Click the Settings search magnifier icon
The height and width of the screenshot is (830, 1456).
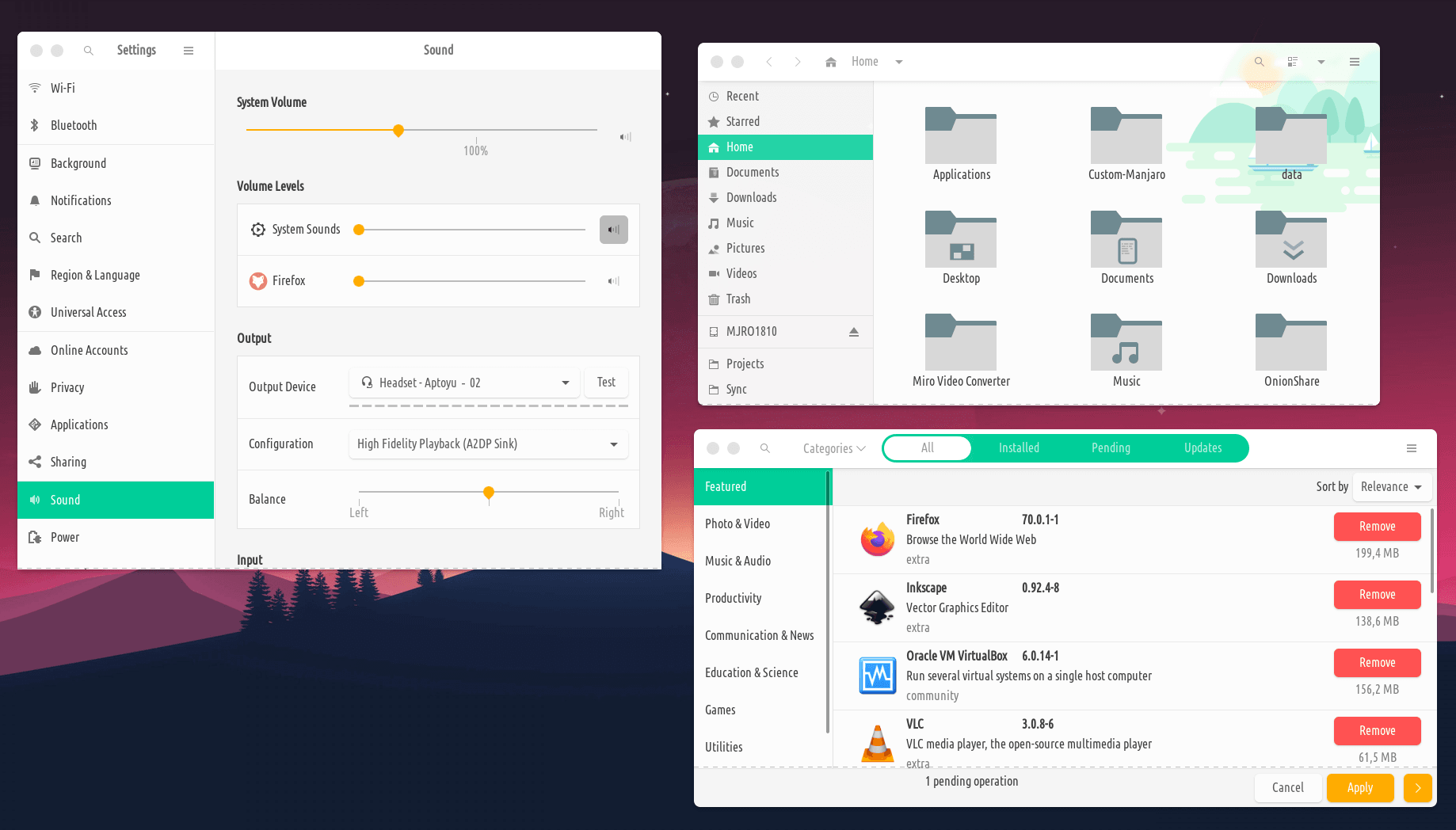[89, 51]
